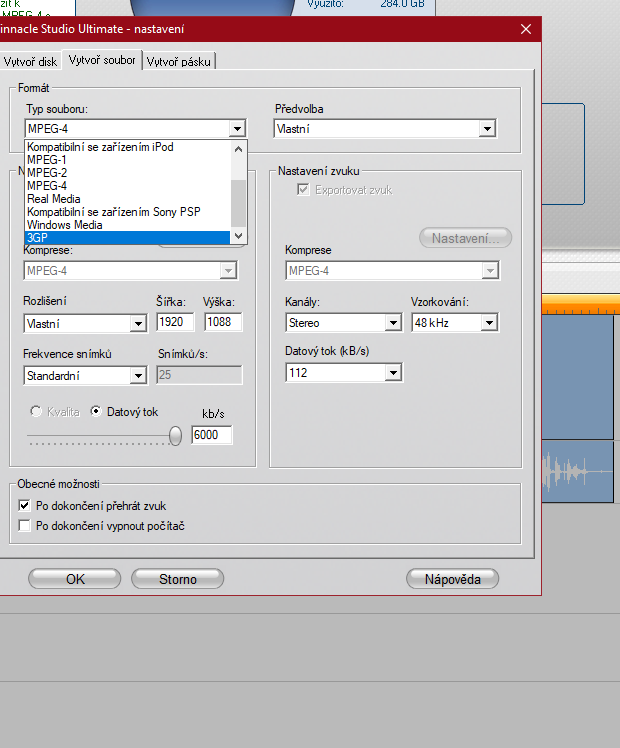Switch to the Vytvoř pásku tab

click(x=180, y=62)
